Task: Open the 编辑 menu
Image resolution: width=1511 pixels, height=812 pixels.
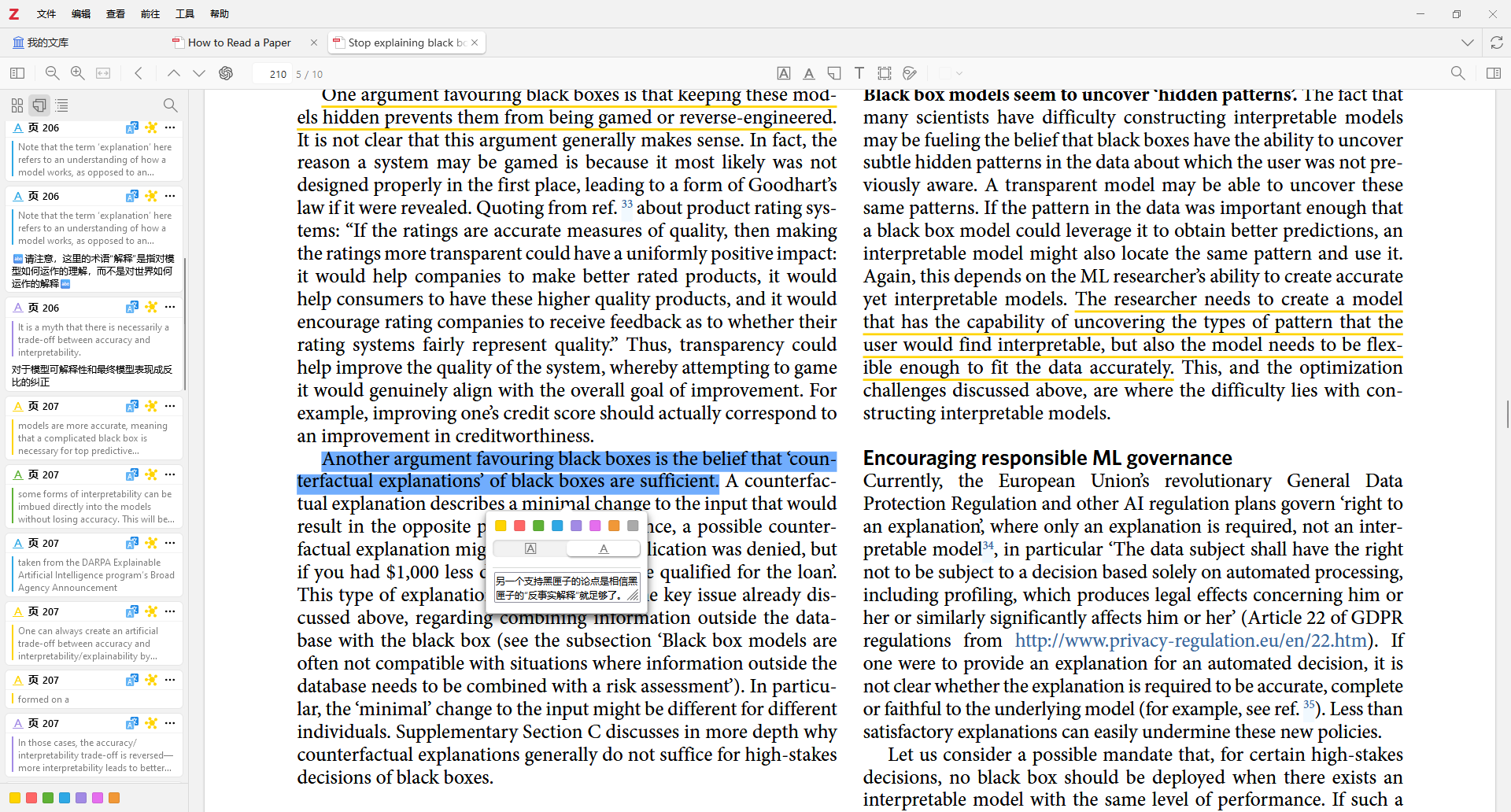Action: pyautogui.click(x=81, y=13)
